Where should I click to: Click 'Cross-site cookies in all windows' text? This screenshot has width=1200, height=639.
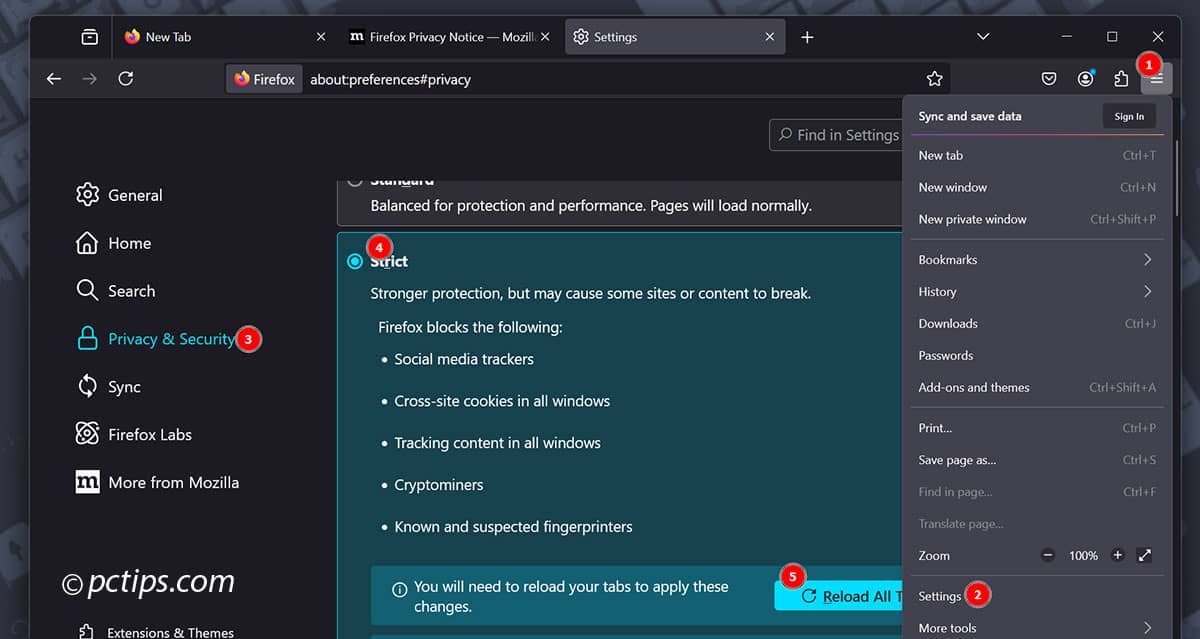(502, 401)
